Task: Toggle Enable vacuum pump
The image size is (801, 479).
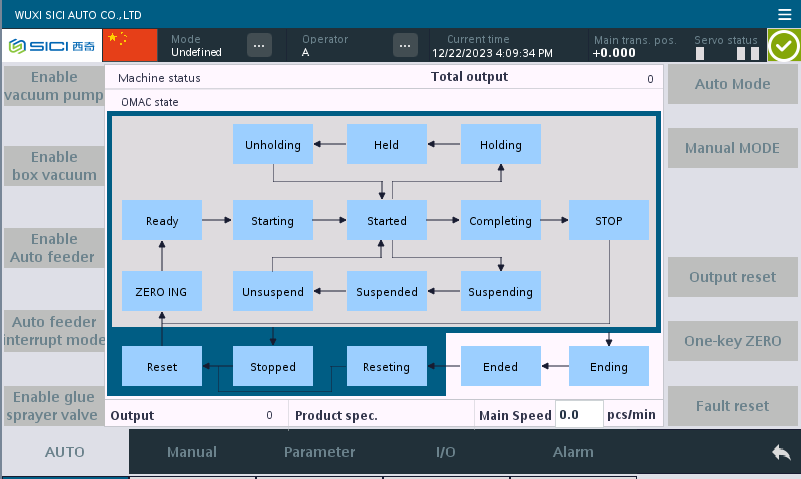Action: pos(53,86)
